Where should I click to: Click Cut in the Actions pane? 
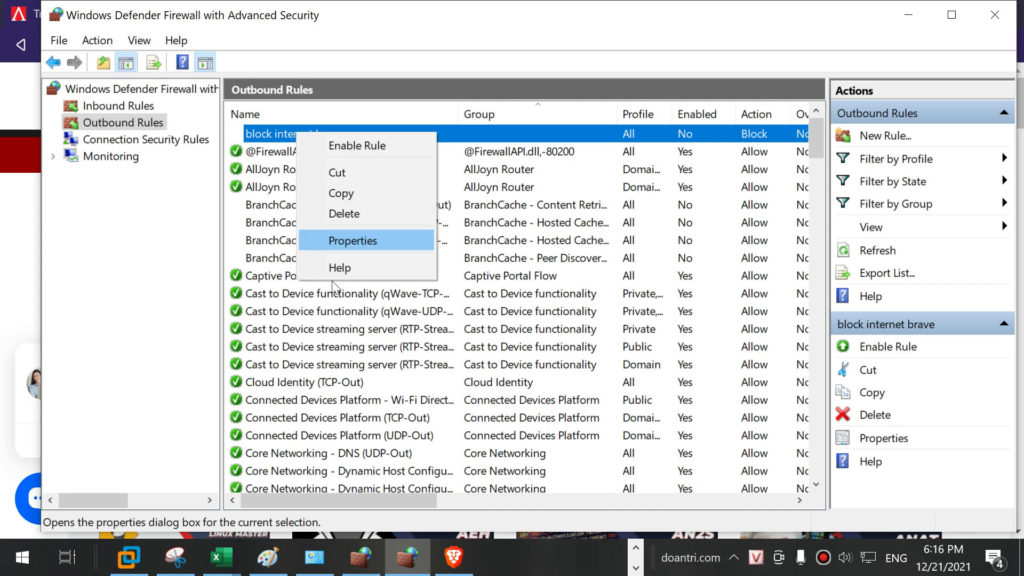click(867, 370)
